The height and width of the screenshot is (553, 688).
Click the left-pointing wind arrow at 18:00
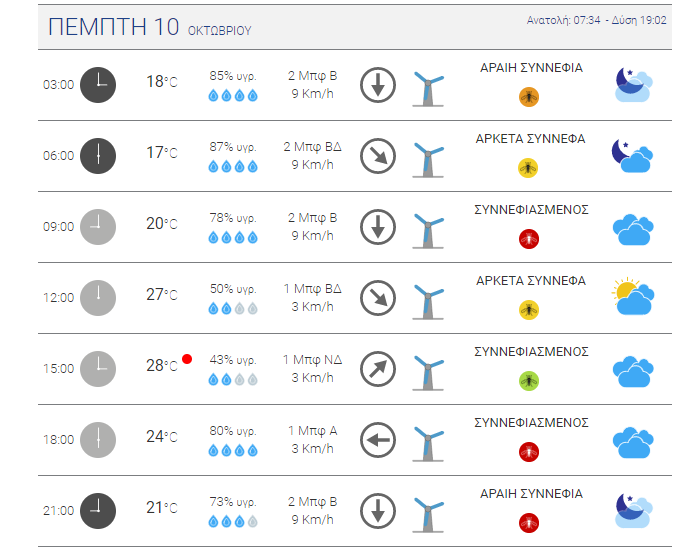[x=378, y=440]
